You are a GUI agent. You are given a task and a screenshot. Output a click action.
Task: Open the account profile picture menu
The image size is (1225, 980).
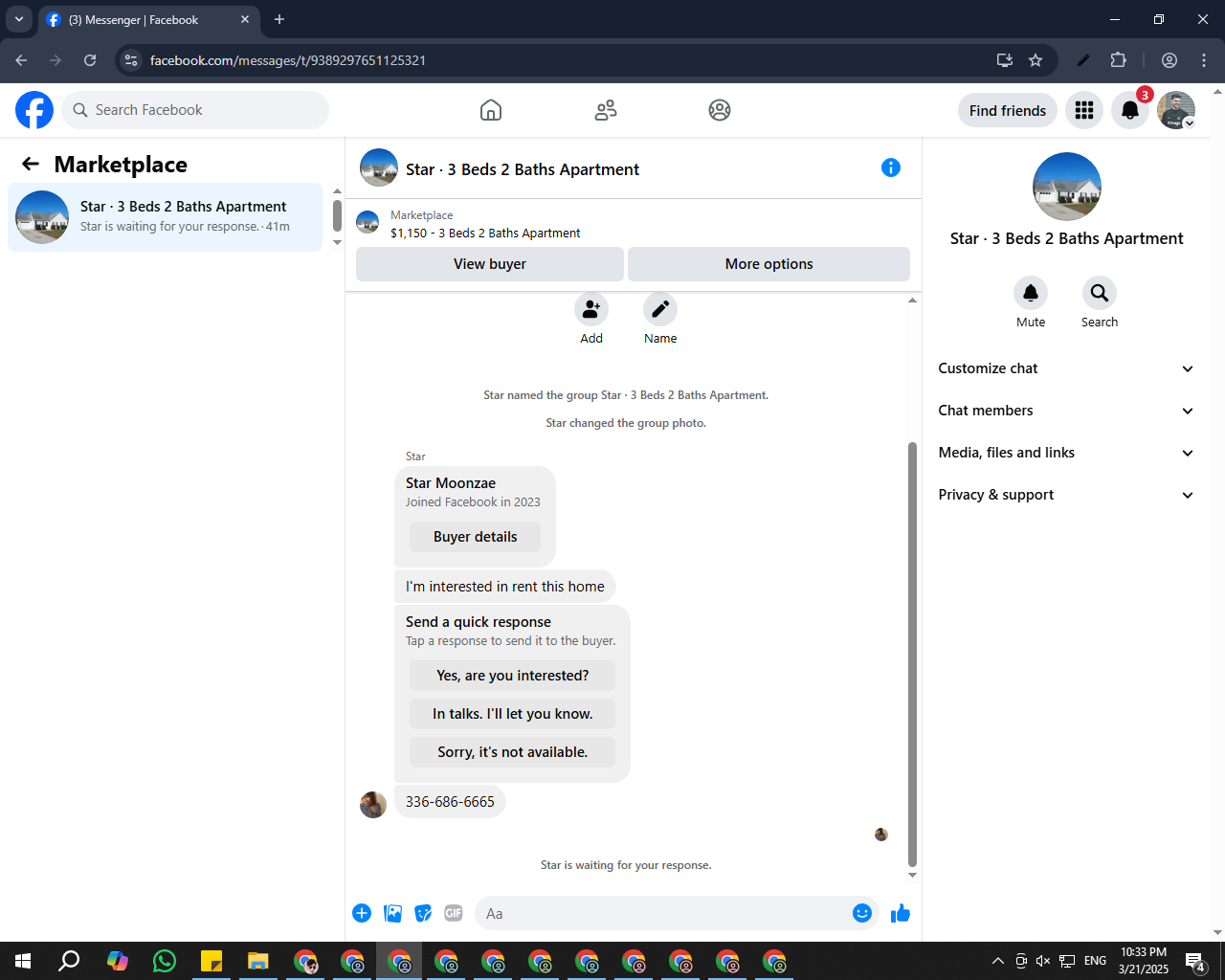pos(1176,110)
